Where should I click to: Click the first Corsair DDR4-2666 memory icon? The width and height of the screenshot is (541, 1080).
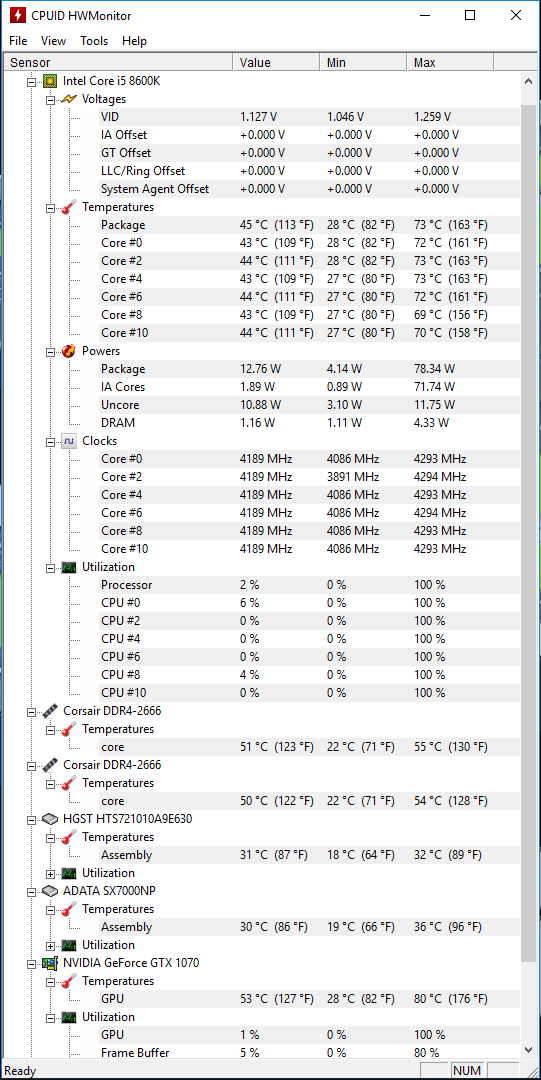coord(50,710)
